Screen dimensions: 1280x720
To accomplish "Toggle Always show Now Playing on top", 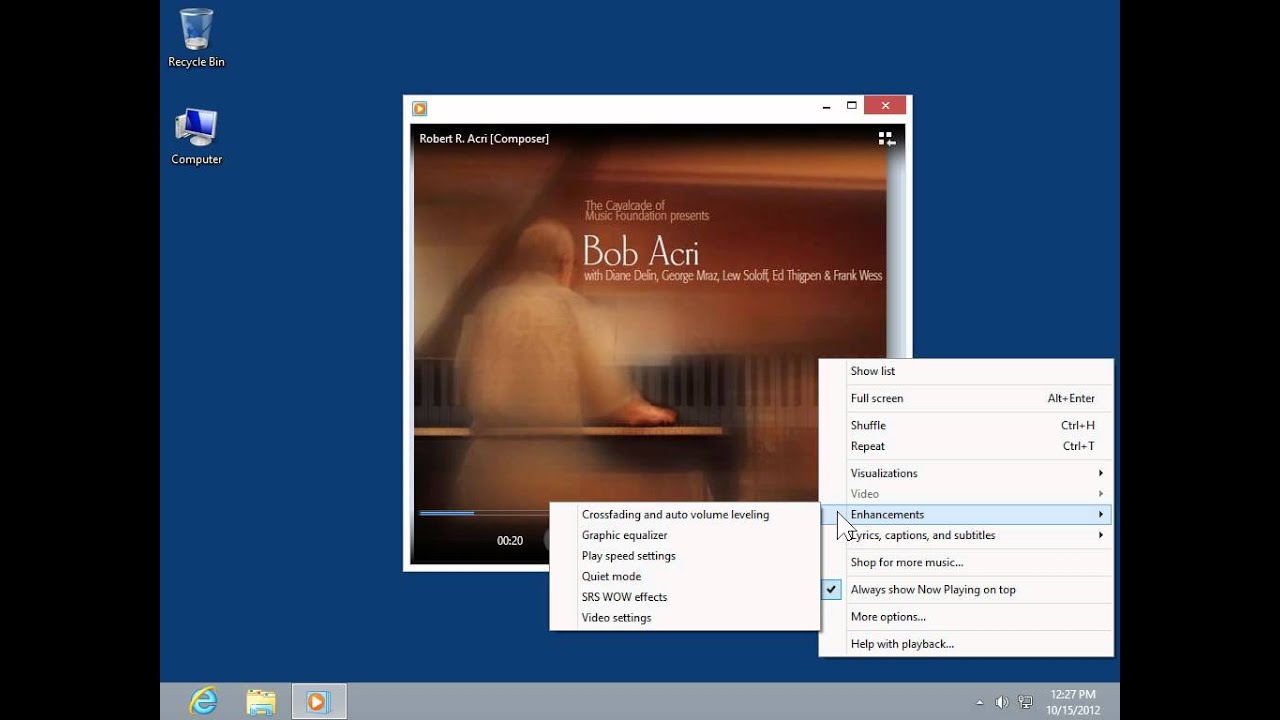I will (x=966, y=590).
